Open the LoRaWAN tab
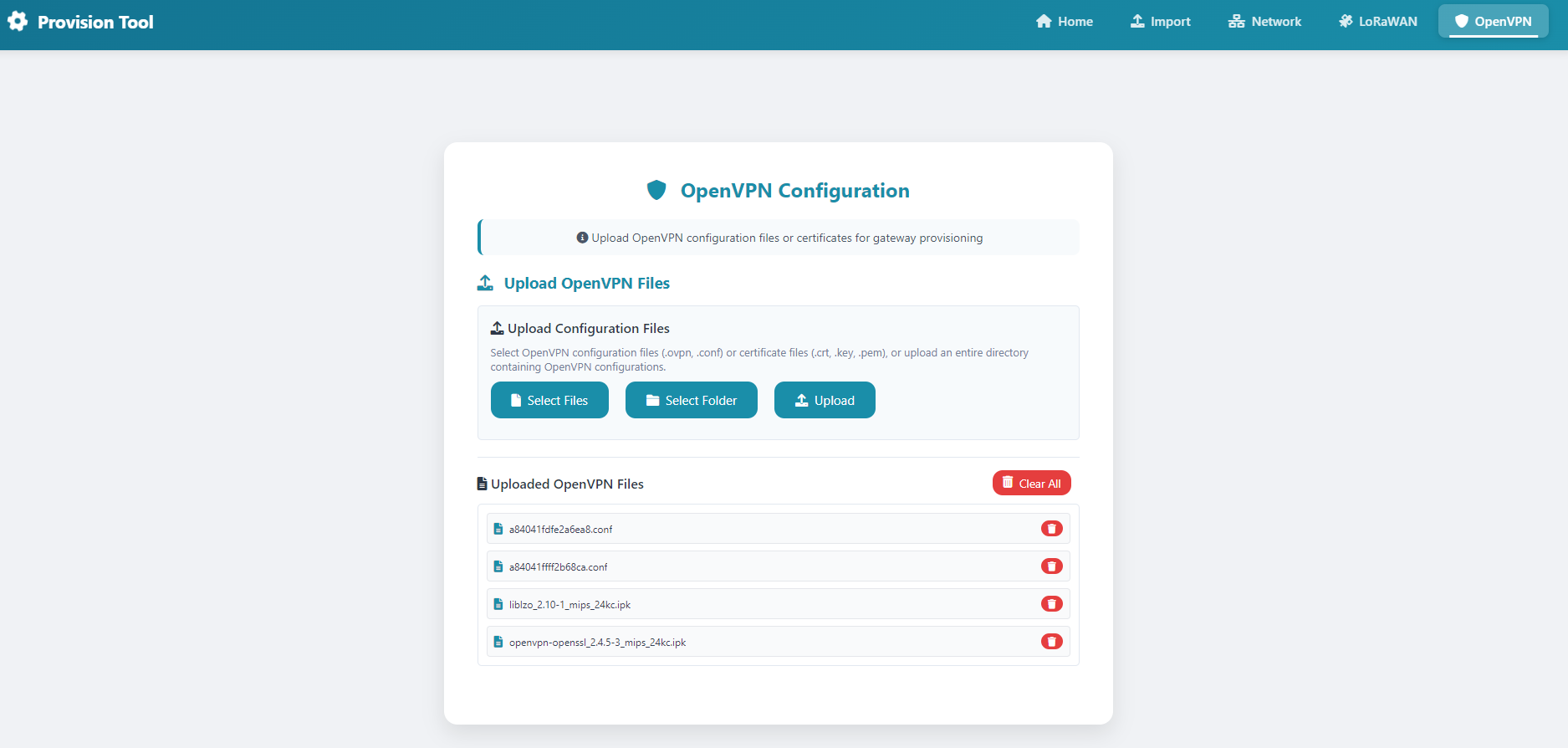 (1377, 22)
